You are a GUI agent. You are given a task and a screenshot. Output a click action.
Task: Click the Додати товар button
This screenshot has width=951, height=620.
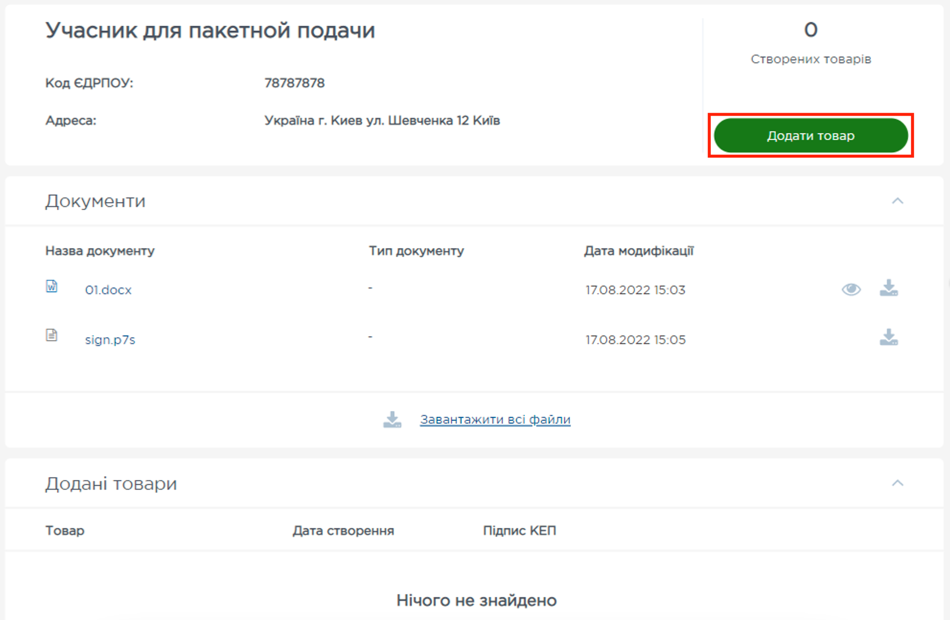810,136
